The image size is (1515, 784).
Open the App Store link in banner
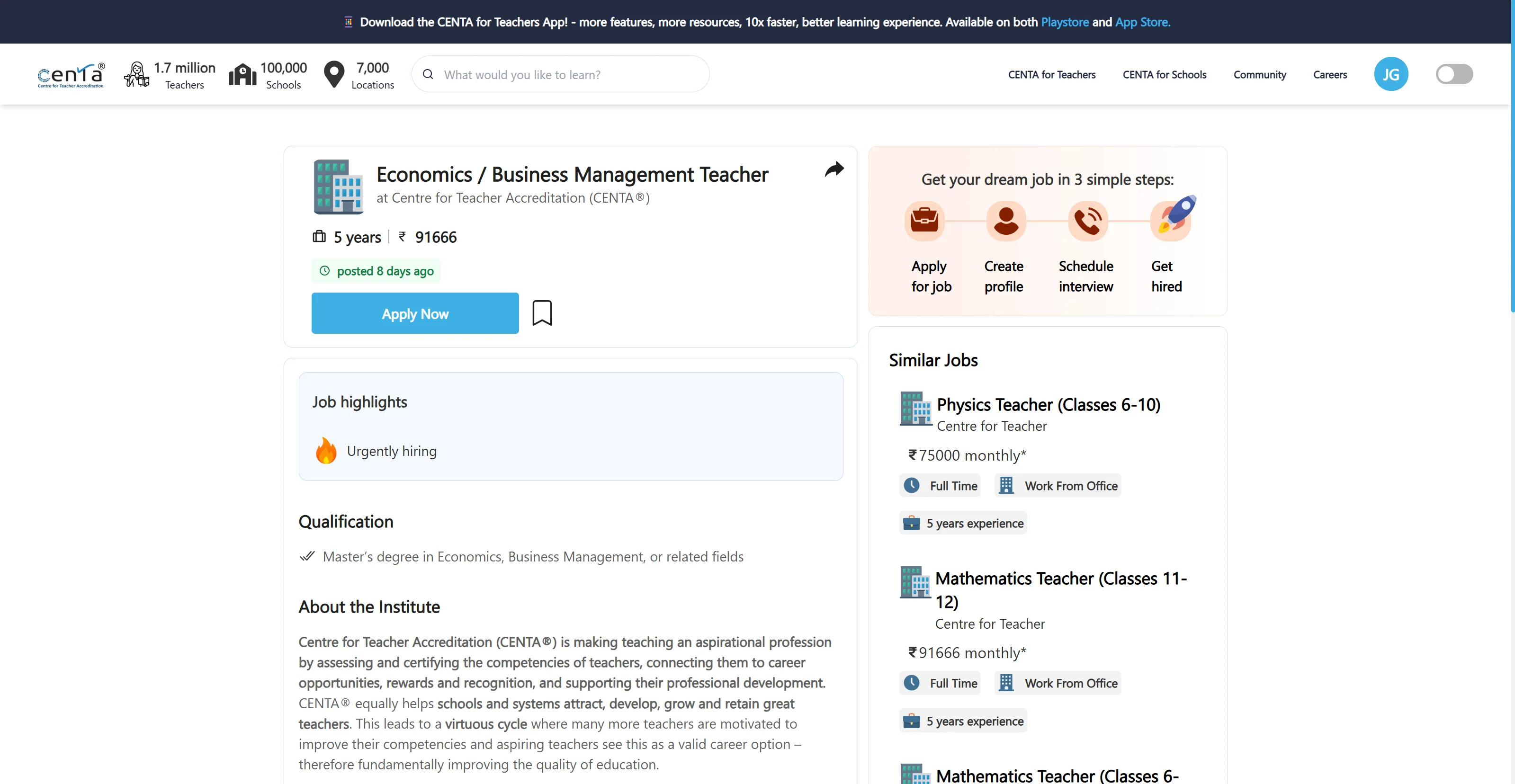(x=1142, y=22)
